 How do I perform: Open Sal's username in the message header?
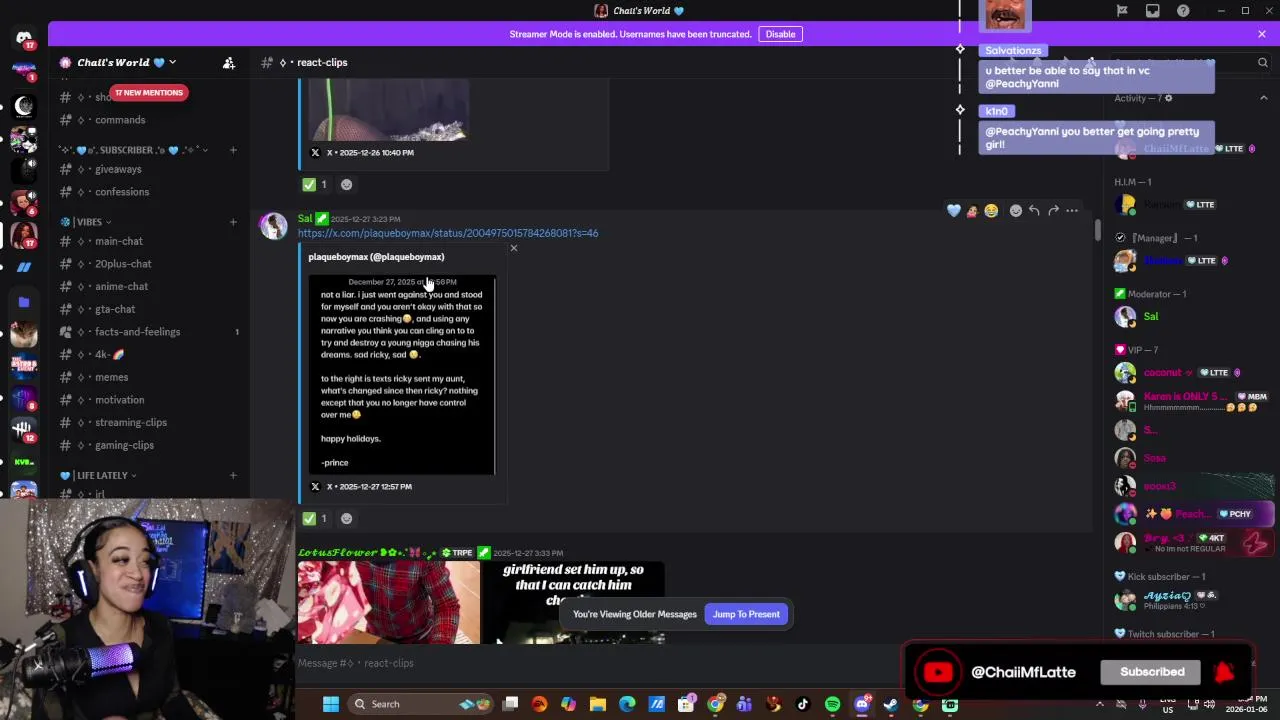pos(305,218)
